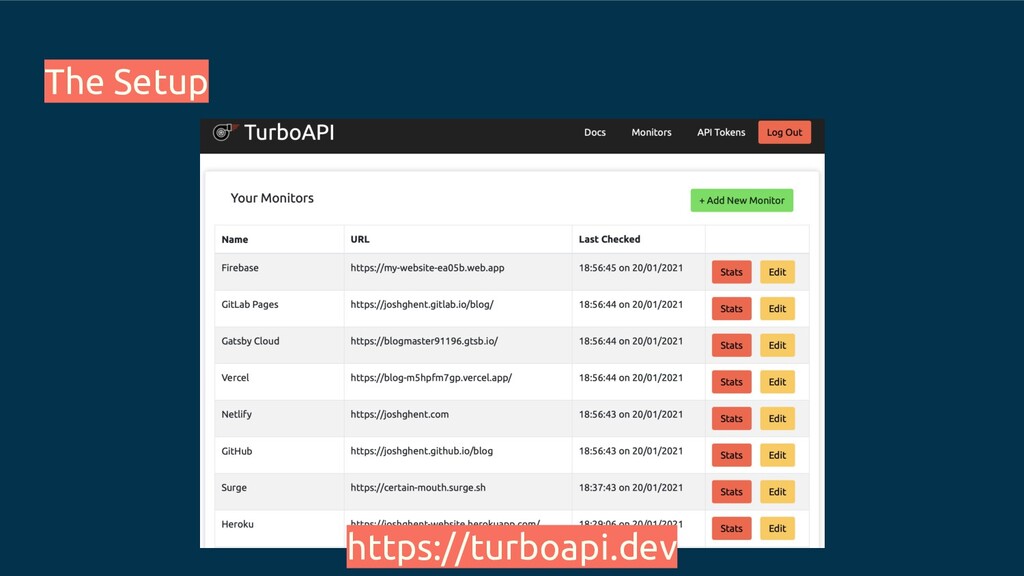Edit the Firebase monitor
This screenshot has width=1024, height=576.
click(x=777, y=272)
